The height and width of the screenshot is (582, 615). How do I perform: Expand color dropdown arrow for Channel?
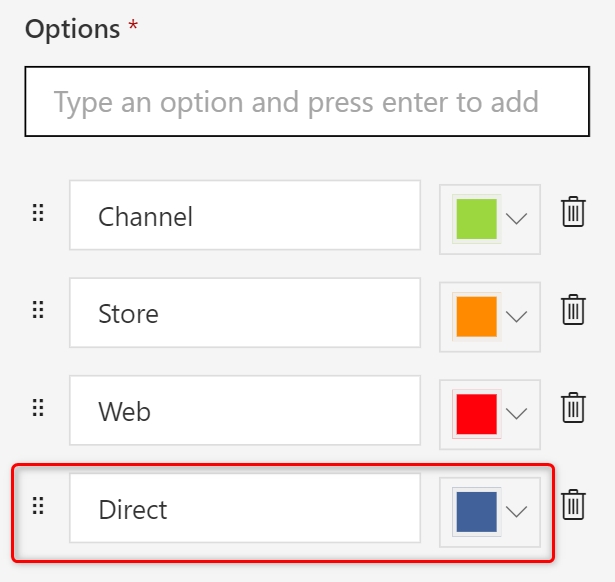pyautogui.click(x=517, y=219)
